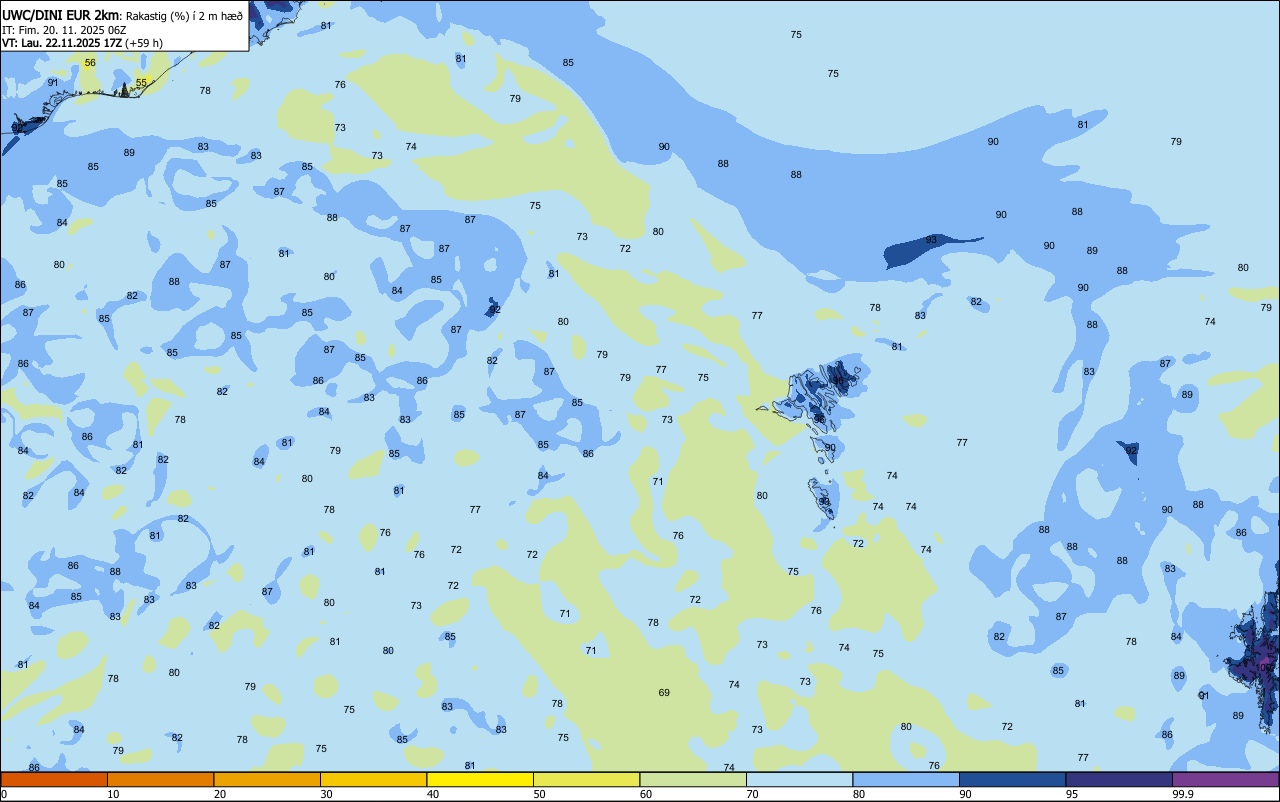Click the "99.9" legend tick label
1280x802 pixels.
click(1184, 794)
